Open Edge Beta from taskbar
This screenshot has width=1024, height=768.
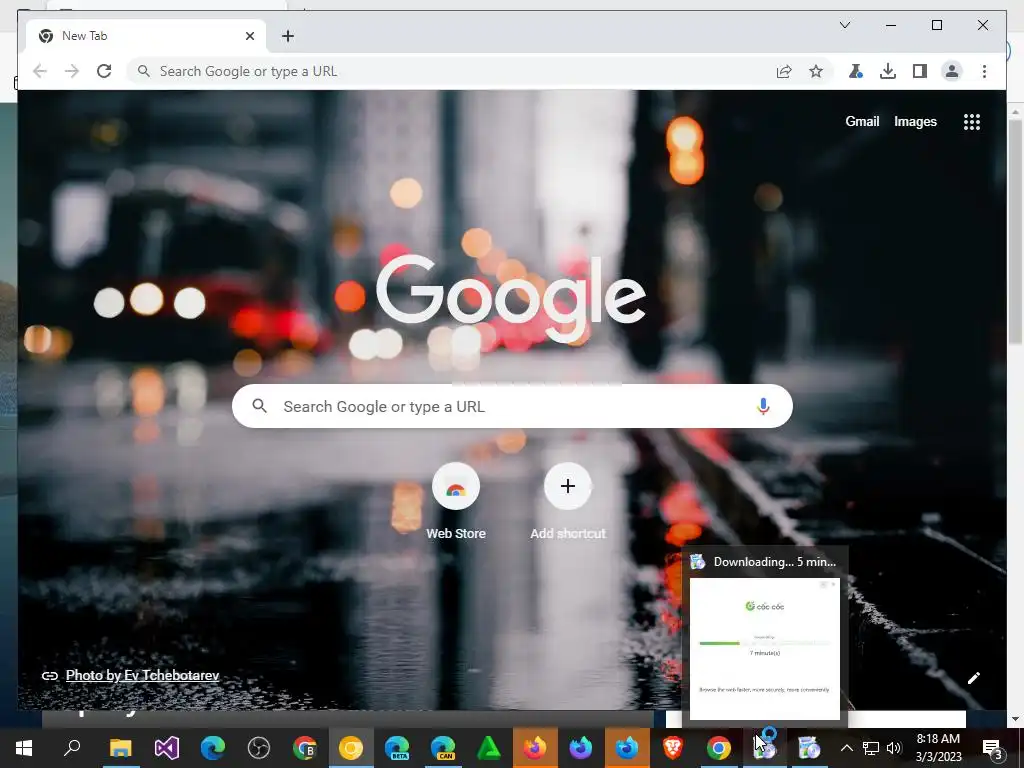click(396, 748)
